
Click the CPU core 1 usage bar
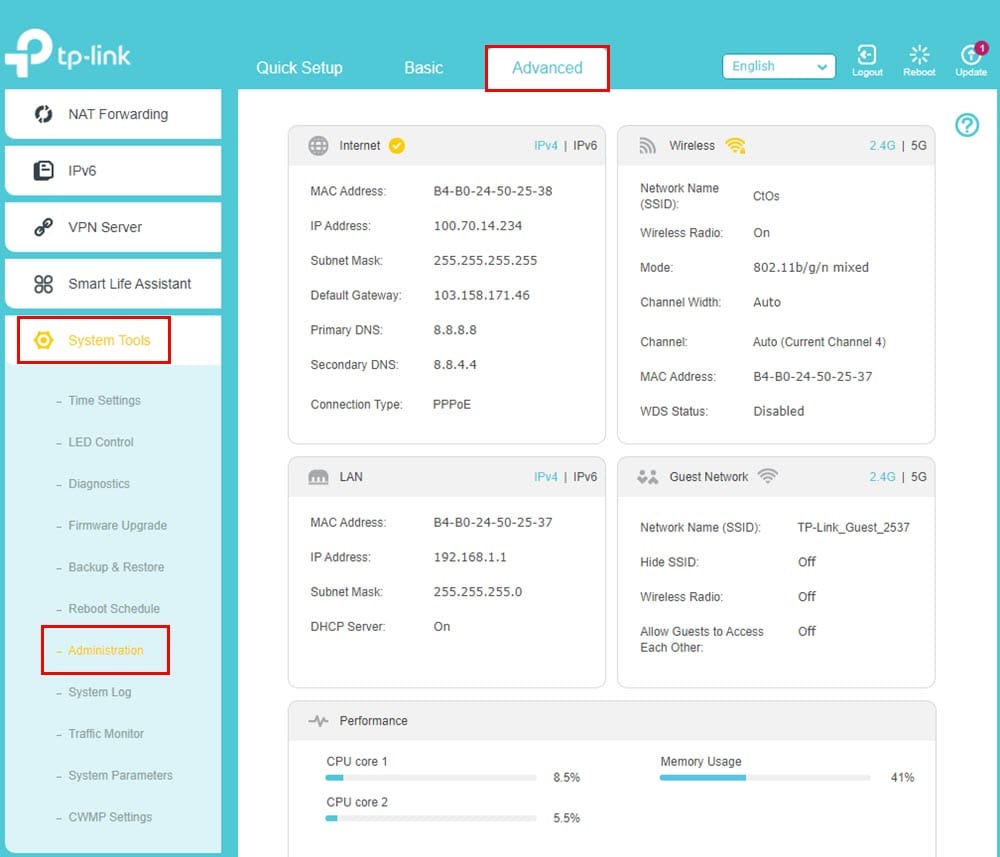pos(430,777)
